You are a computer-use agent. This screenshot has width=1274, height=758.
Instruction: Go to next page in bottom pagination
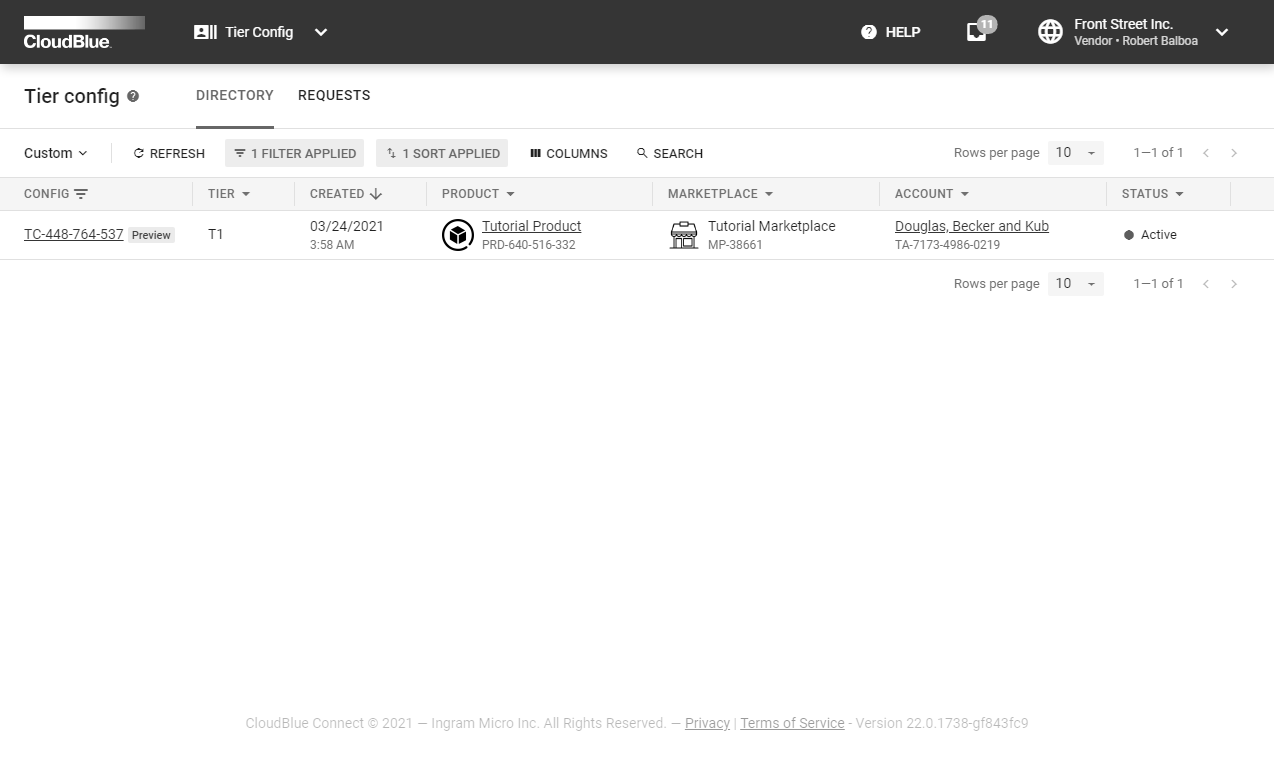[1234, 284]
